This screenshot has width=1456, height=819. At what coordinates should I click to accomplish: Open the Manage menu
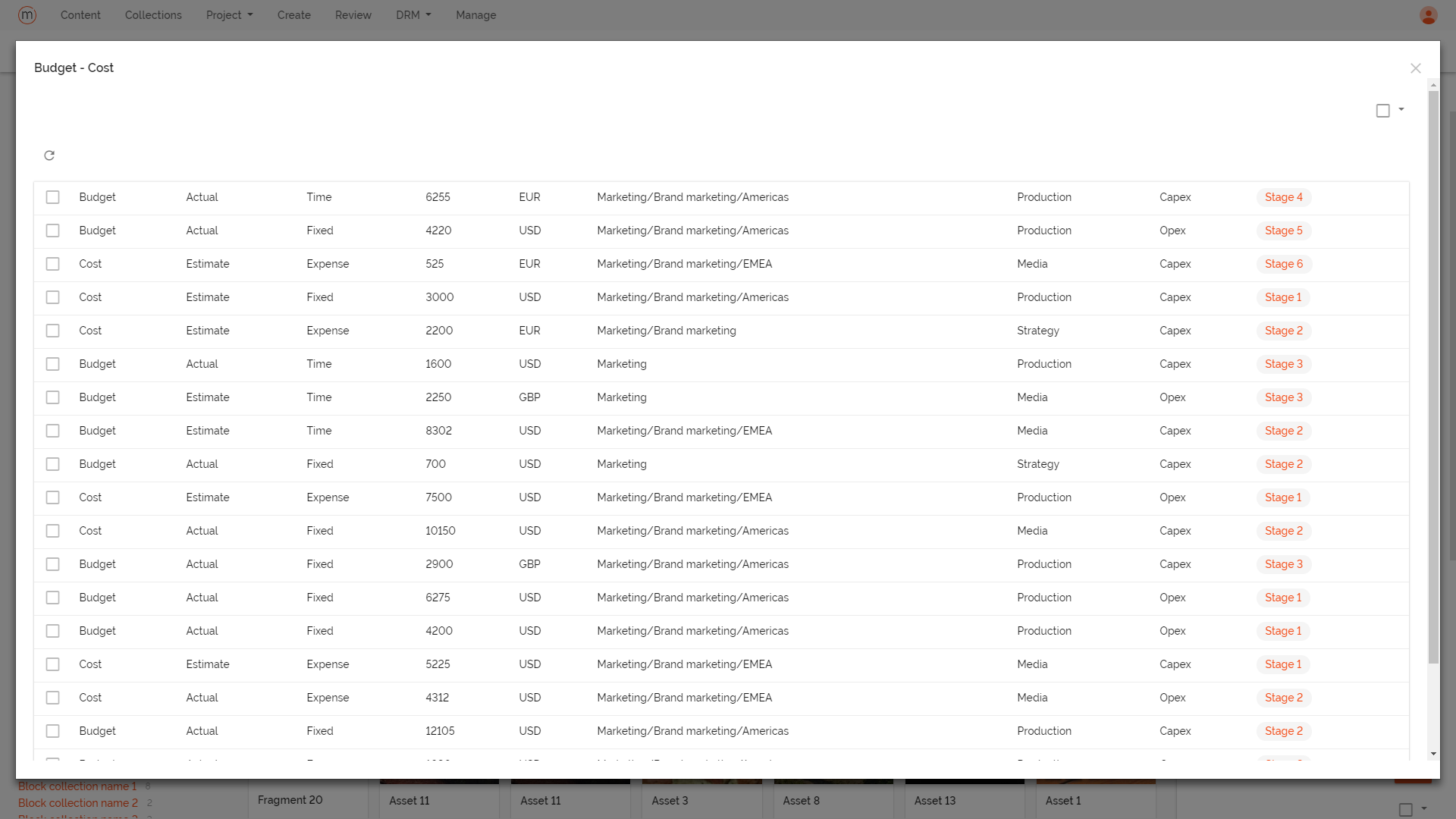click(x=476, y=15)
